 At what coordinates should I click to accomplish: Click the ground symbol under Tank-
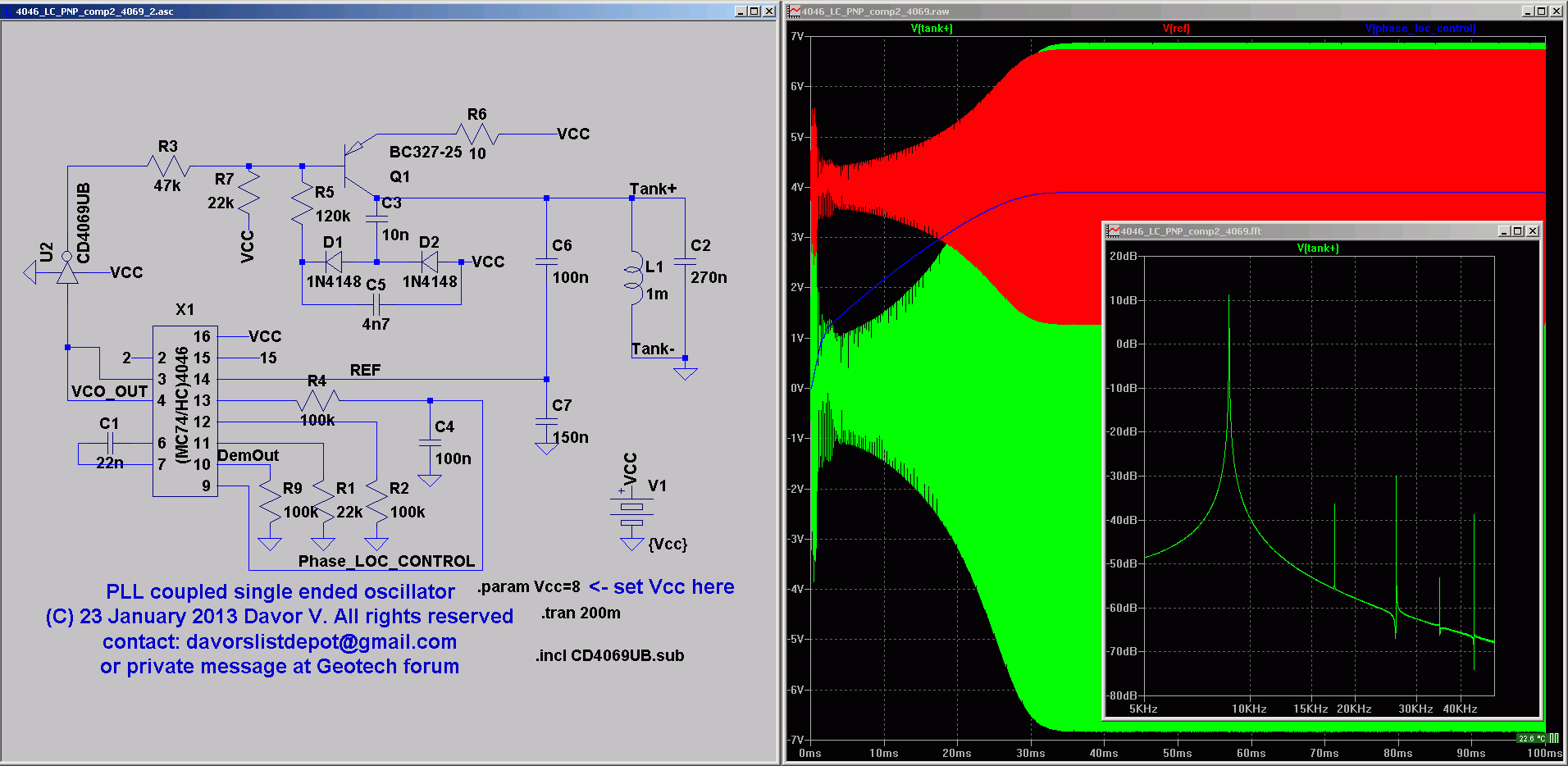click(x=685, y=373)
